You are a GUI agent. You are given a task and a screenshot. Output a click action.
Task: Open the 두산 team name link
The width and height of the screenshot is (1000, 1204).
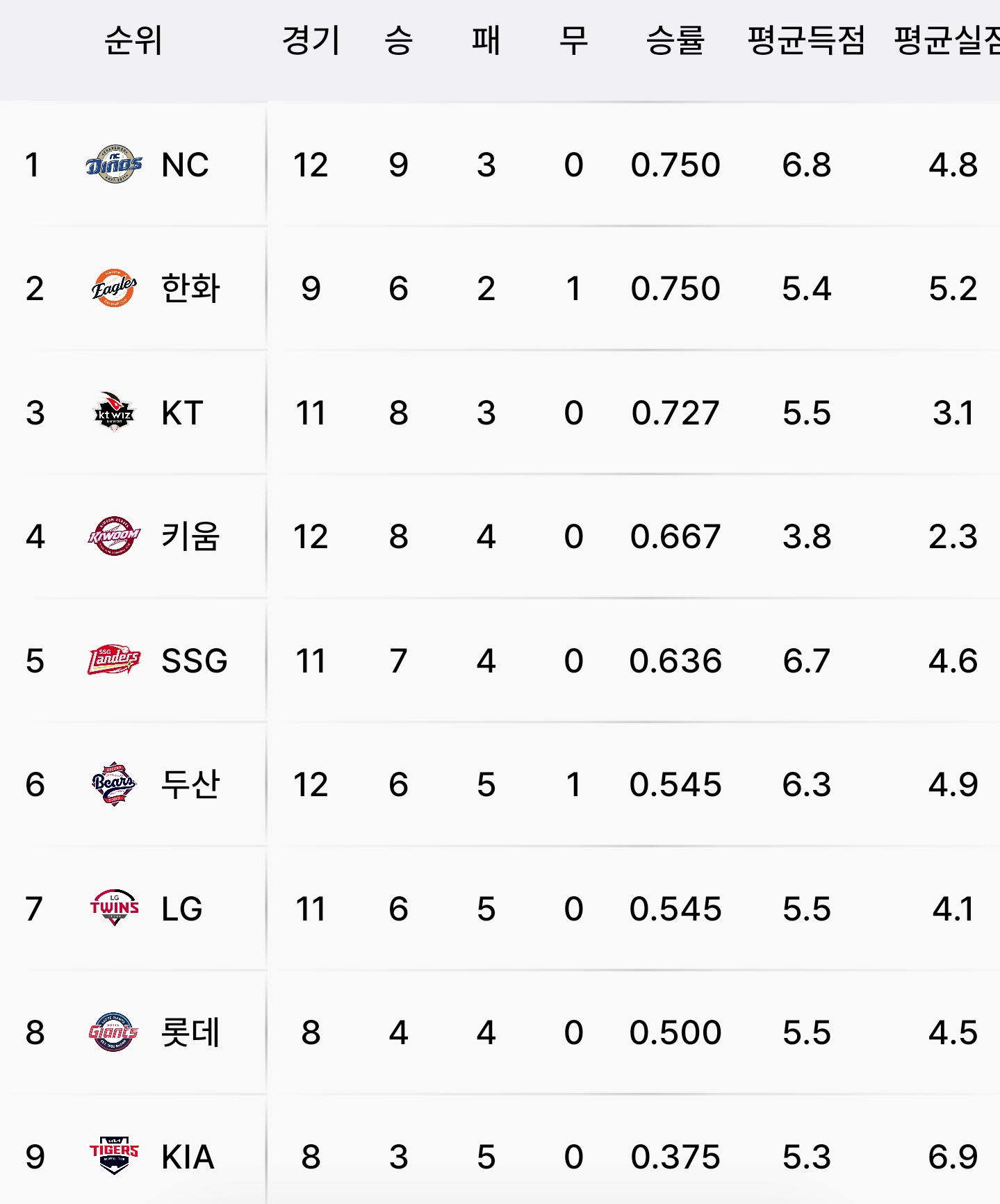[x=190, y=784]
